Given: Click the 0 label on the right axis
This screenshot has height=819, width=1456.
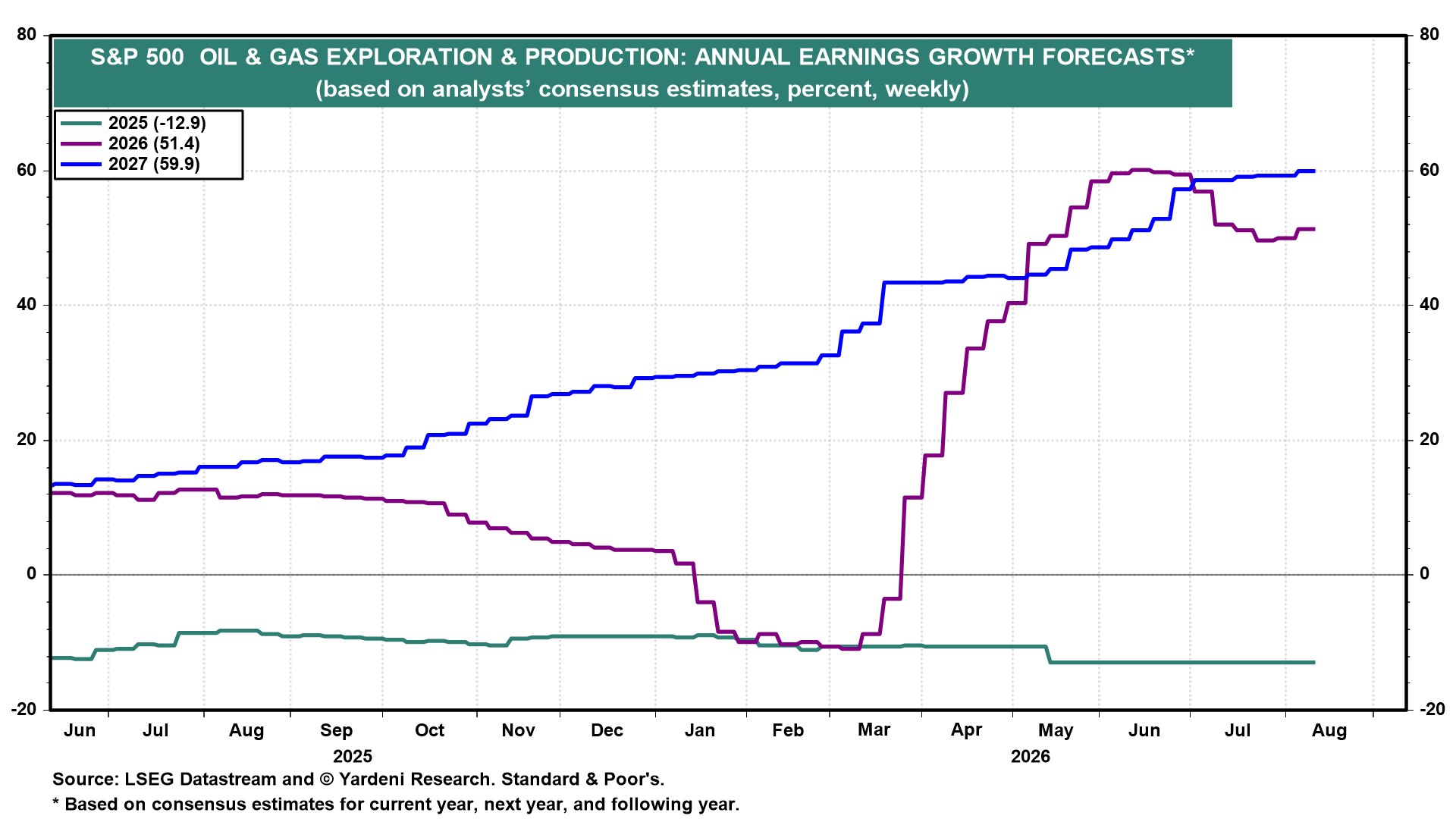Looking at the screenshot, I should [1425, 574].
